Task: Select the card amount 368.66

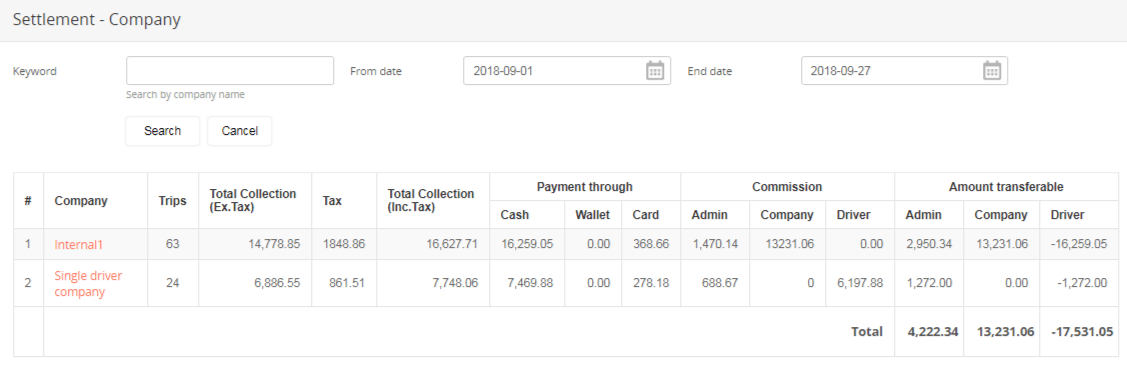Action: (650, 244)
